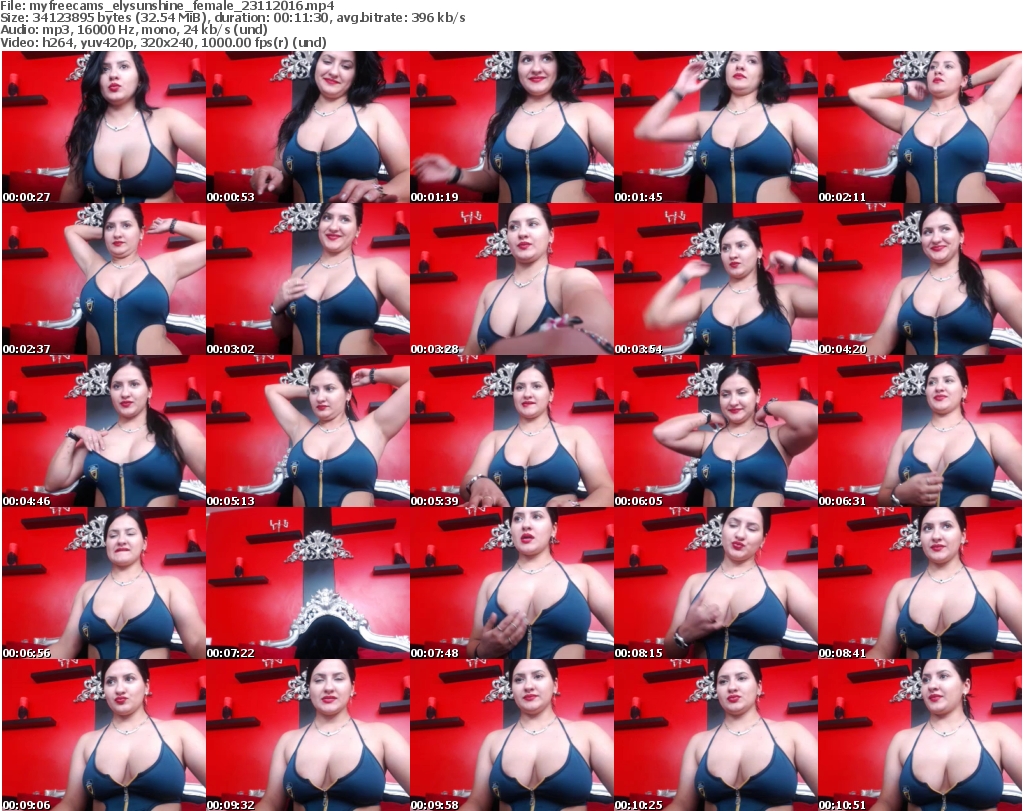Click the thumbnail stamped 00:09:58
This screenshot has height=811, width=1024.
point(512,735)
